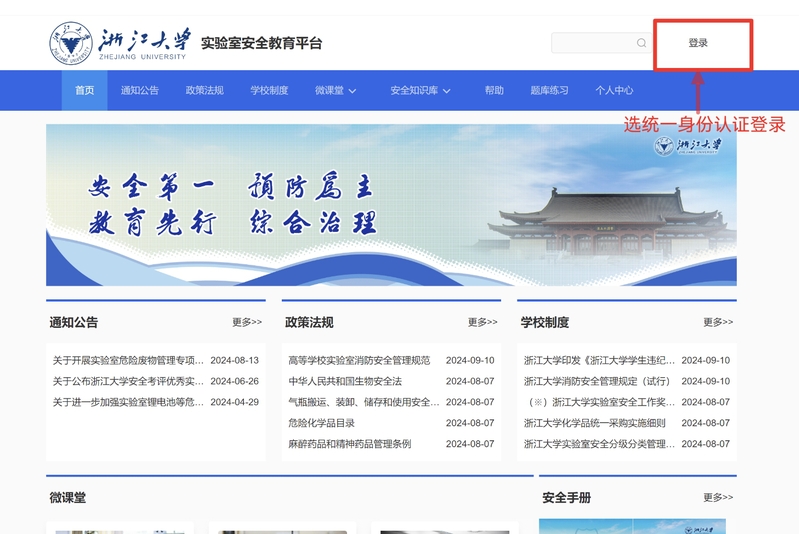The width and height of the screenshot is (799, 534).
Task: Expand the 微课堂 dropdown menu
Action: point(335,90)
